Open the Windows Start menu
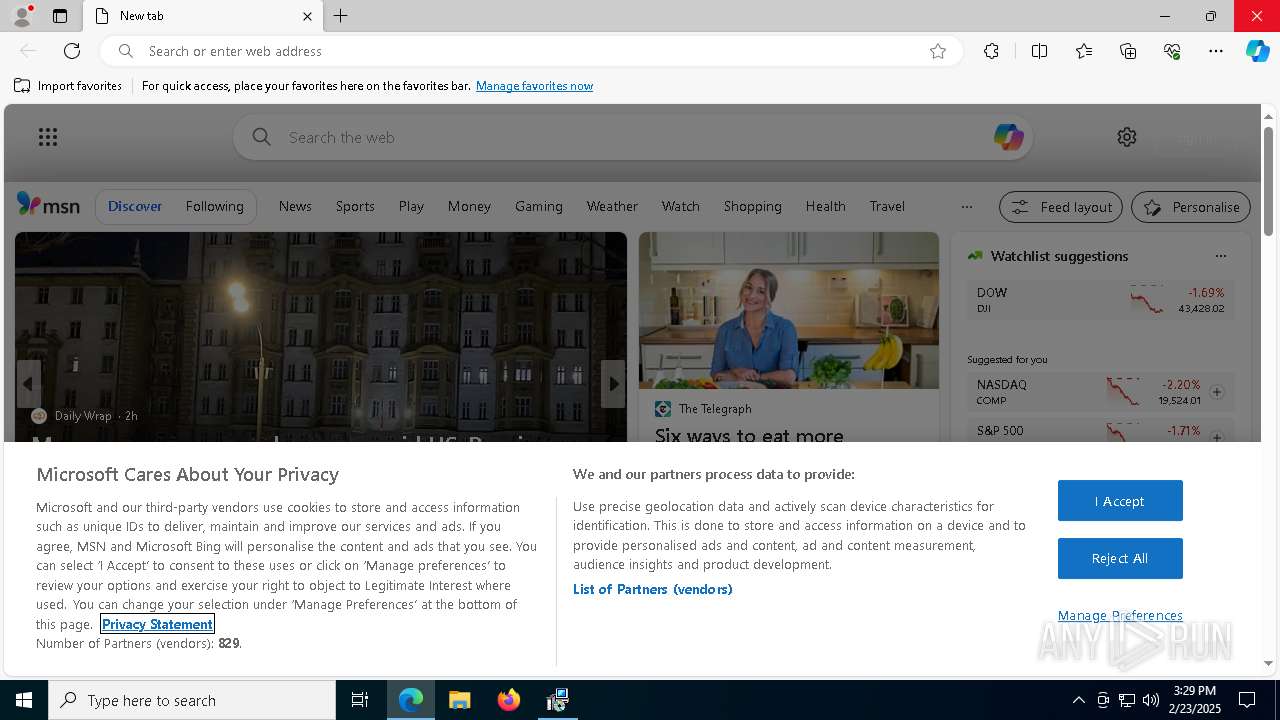 pos(24,700)
